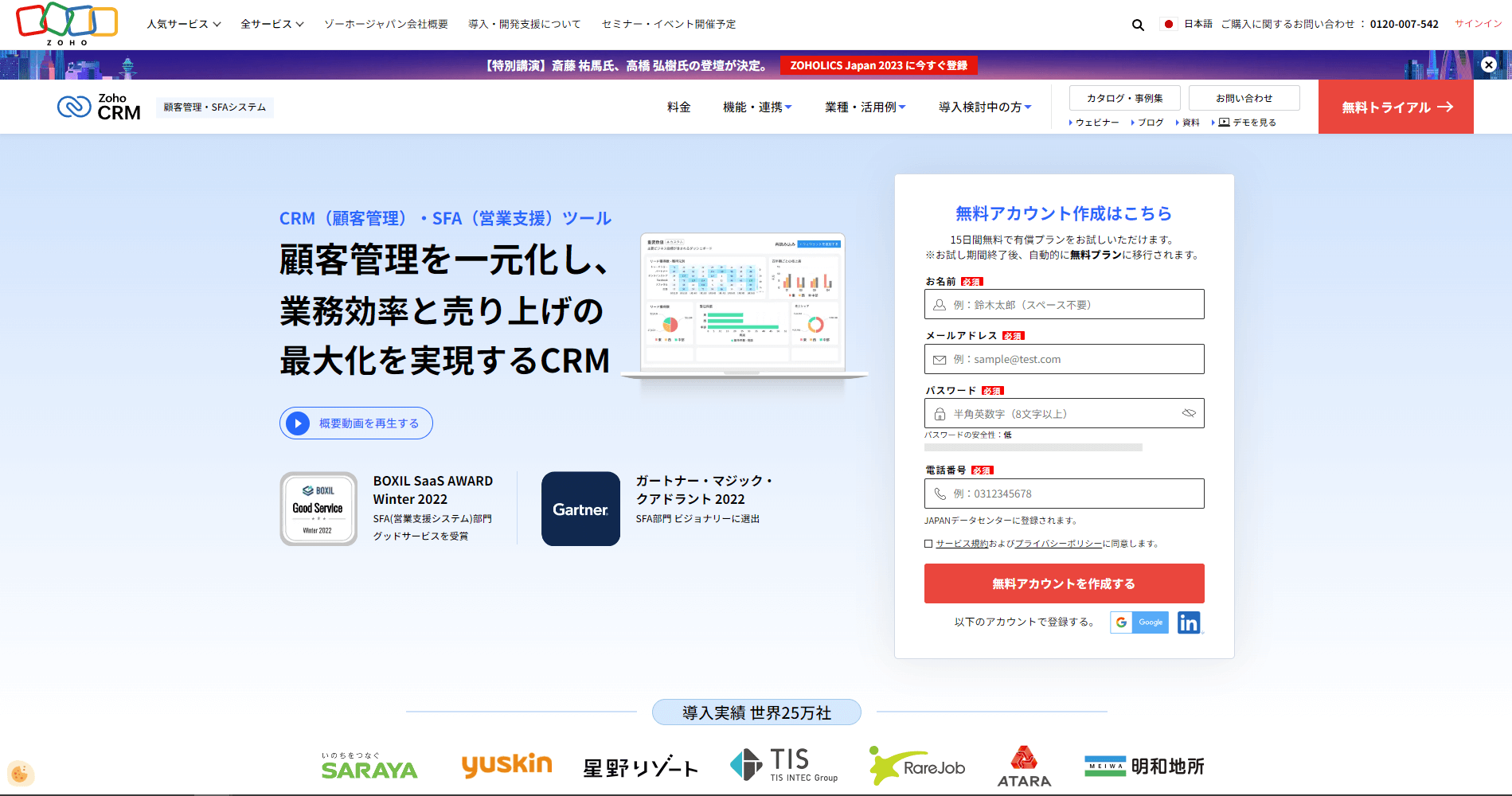This screenshot has height=796, width=1512.
Task: Click the phone number 0120-007-542
Action: (1404, 24)
